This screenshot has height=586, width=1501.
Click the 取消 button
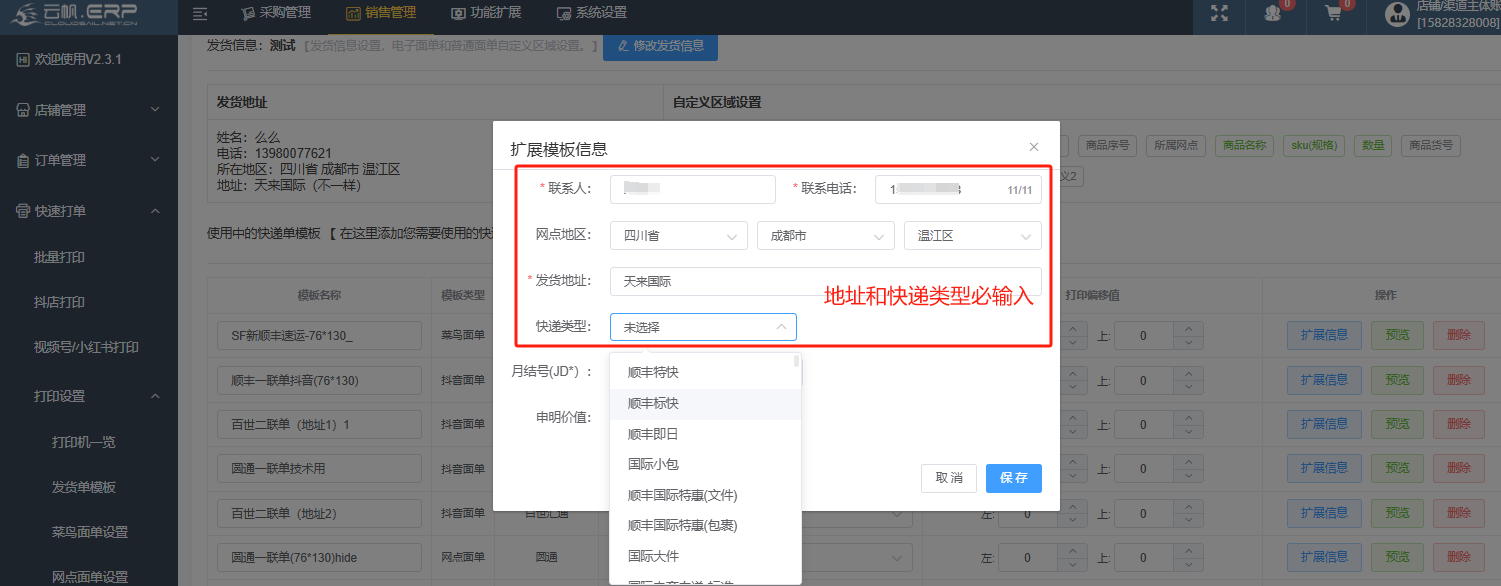pyautogui.click(x=948, y=478)
